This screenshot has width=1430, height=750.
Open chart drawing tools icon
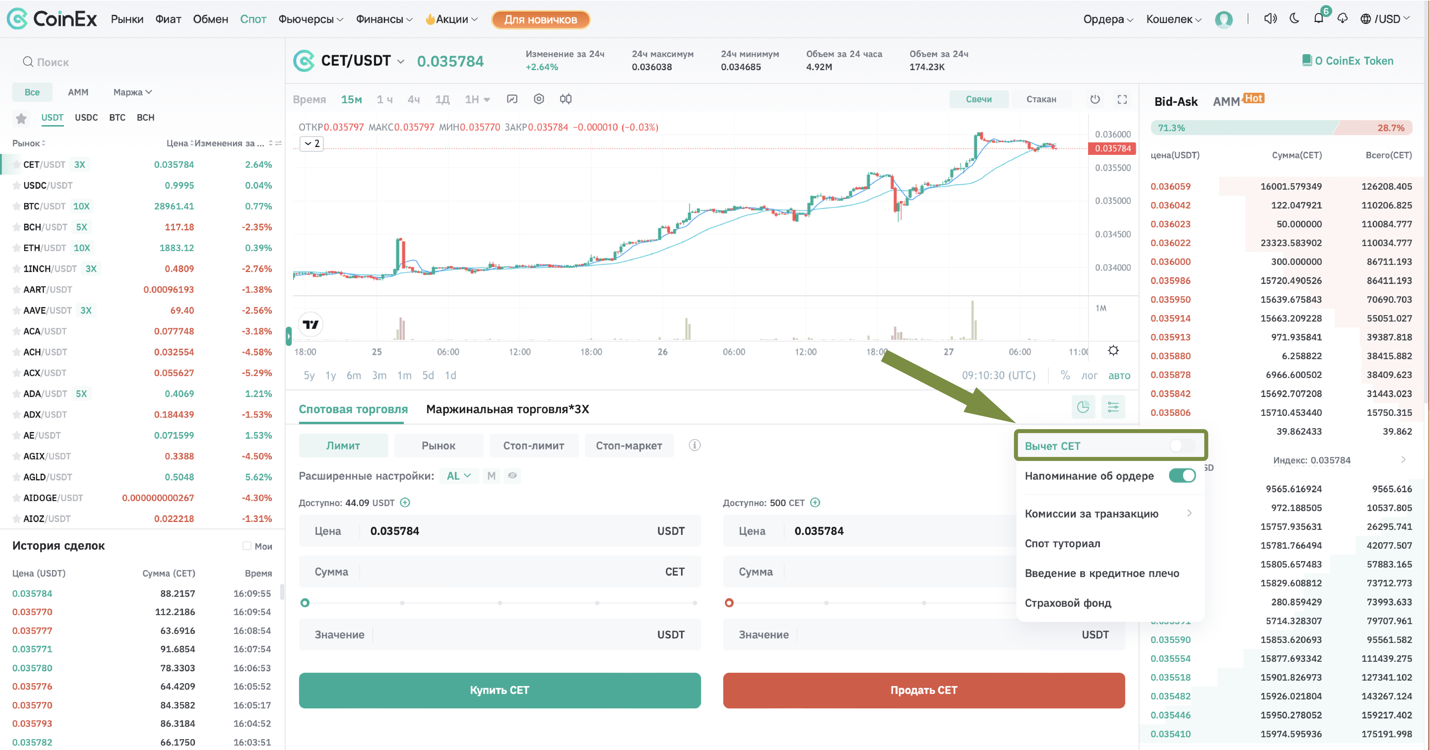click(x=512, y=99)
